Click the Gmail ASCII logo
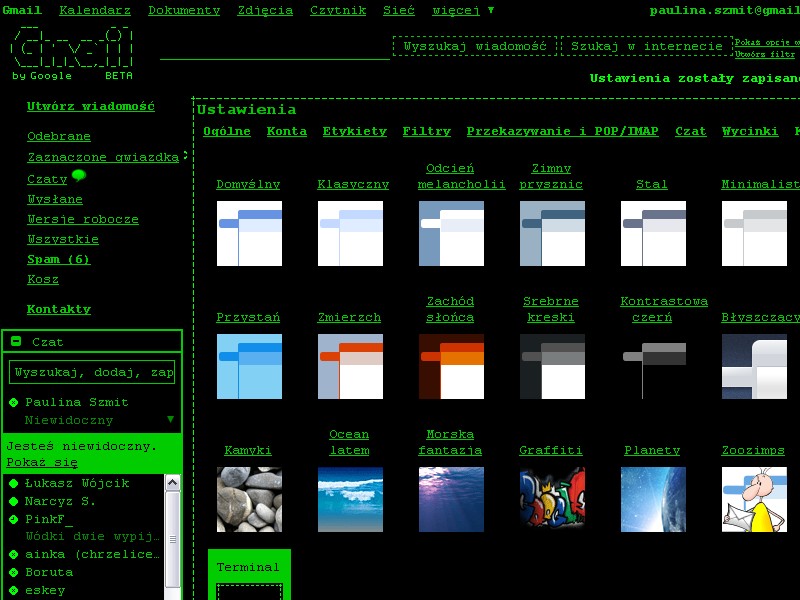Screen dimensions: 800x600 pyautogui.click(x=70, y=52)
